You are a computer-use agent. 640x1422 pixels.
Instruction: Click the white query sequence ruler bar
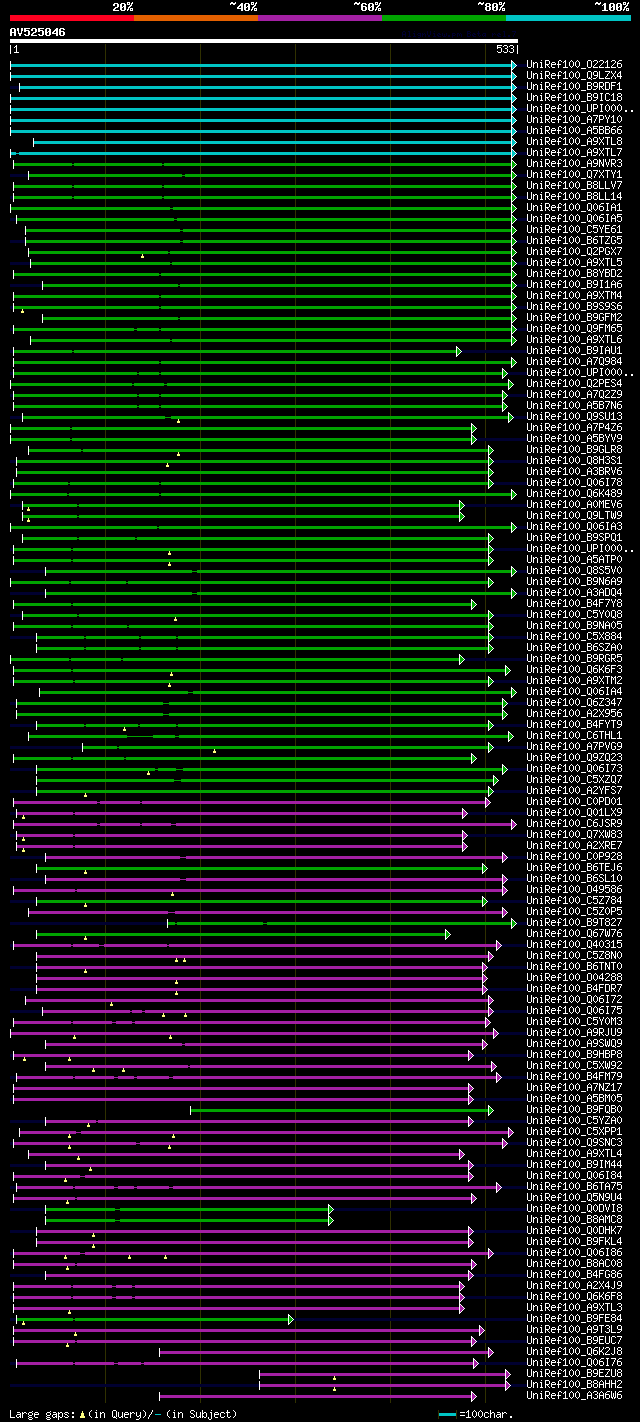click(264, 41)
